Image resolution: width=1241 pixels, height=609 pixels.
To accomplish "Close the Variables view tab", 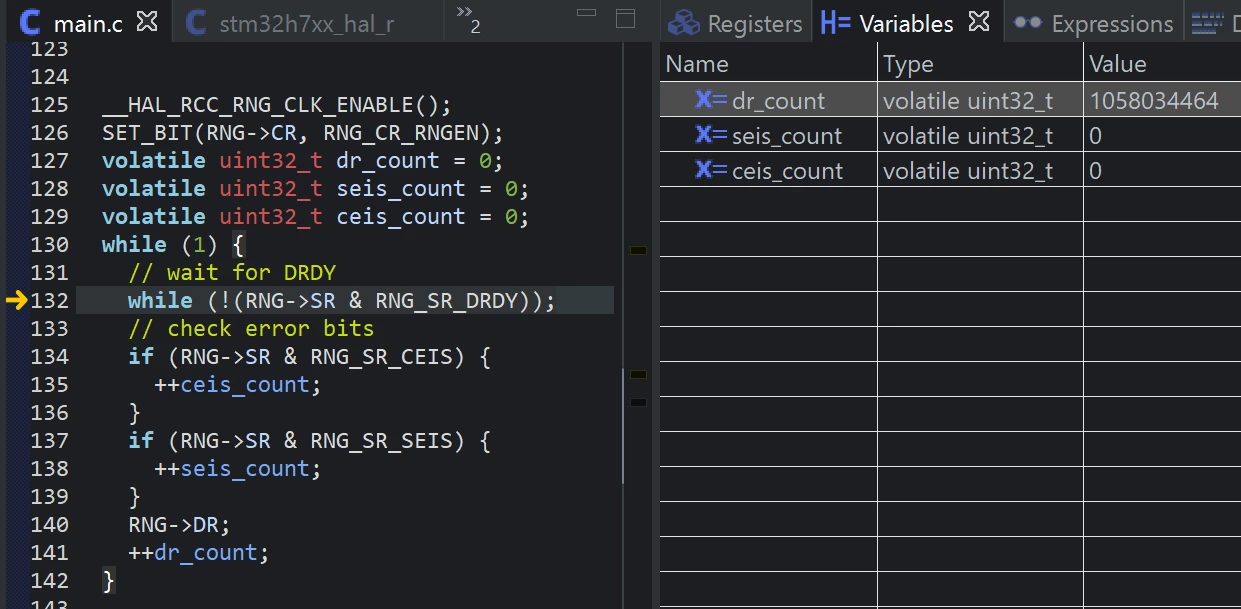I will coord(979,21).
